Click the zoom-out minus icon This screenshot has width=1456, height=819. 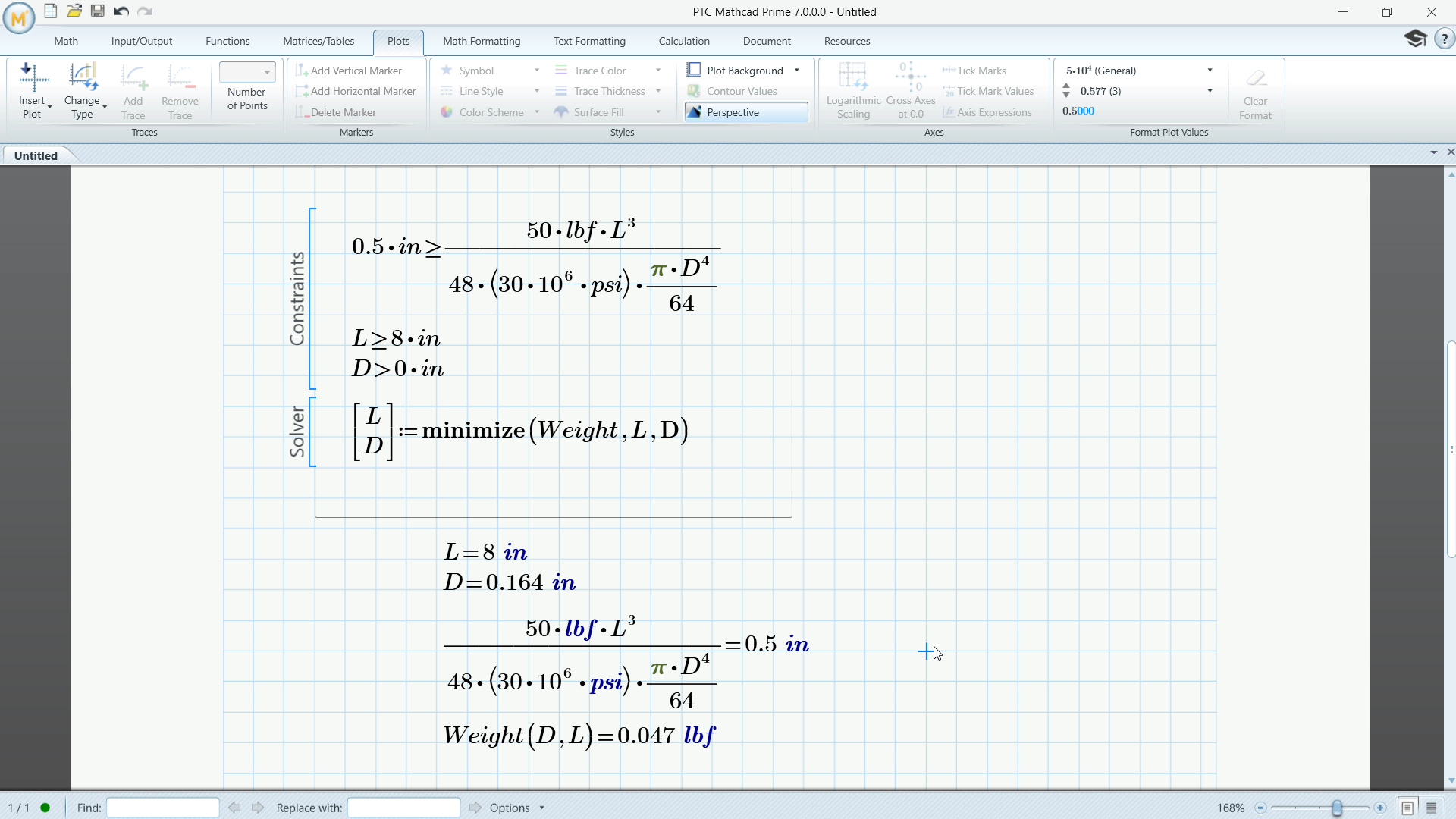[x=1260, y=808]
